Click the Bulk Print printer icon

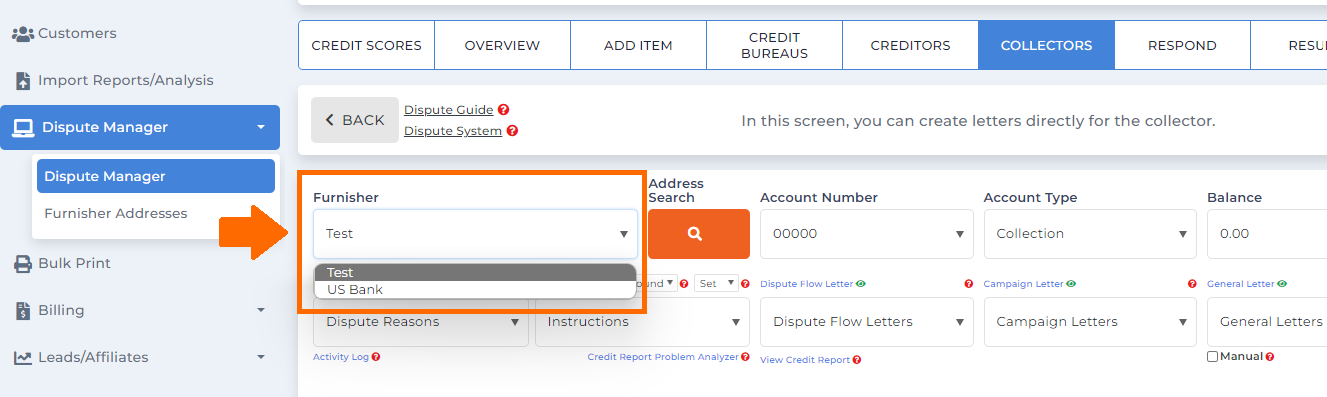(23, 264)
